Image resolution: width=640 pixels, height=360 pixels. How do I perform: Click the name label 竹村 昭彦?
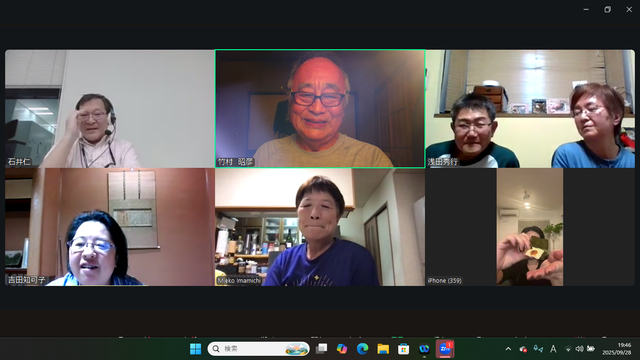click(x=235, y=162)
